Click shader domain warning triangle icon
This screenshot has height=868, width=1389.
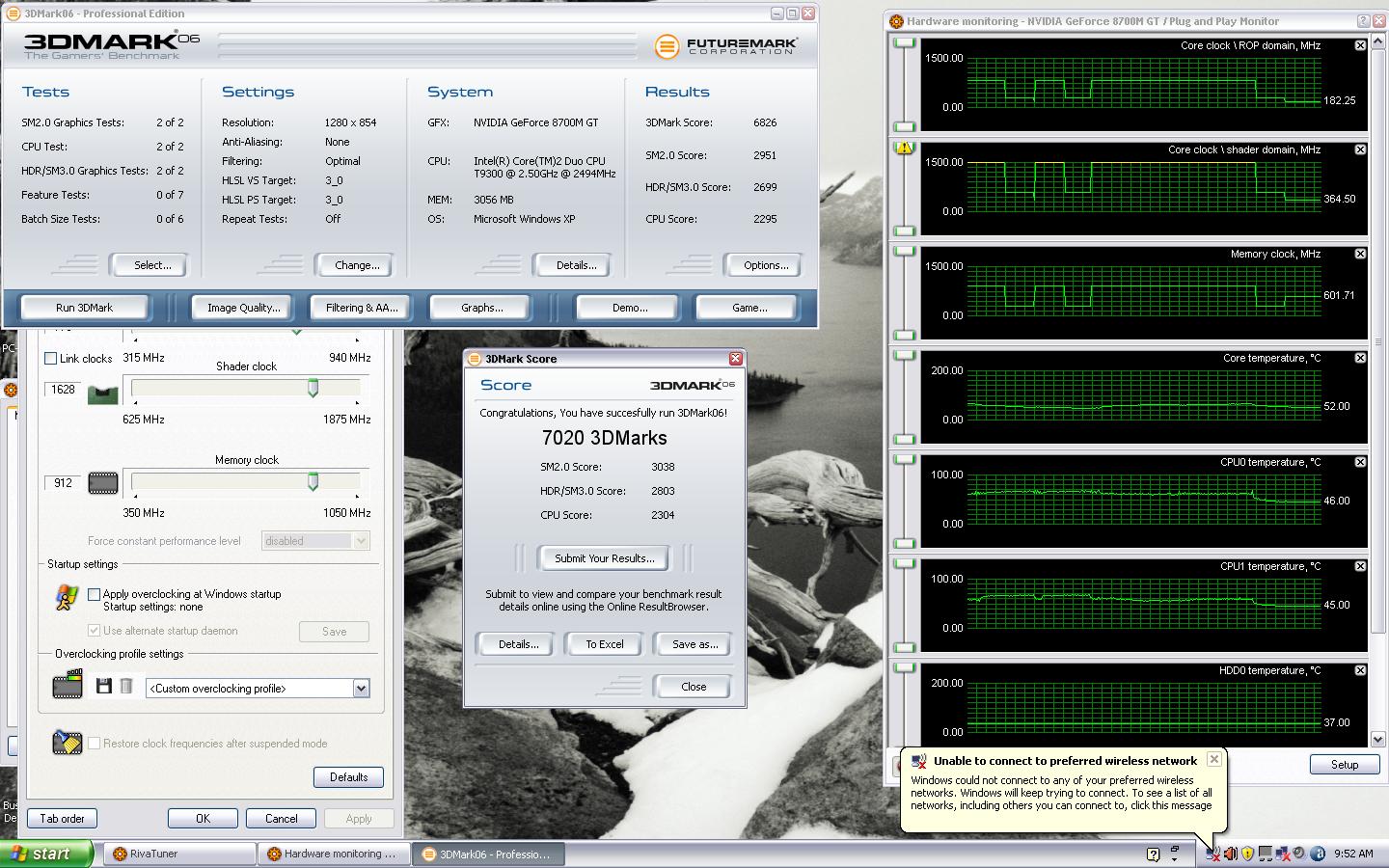click(904, 149)
